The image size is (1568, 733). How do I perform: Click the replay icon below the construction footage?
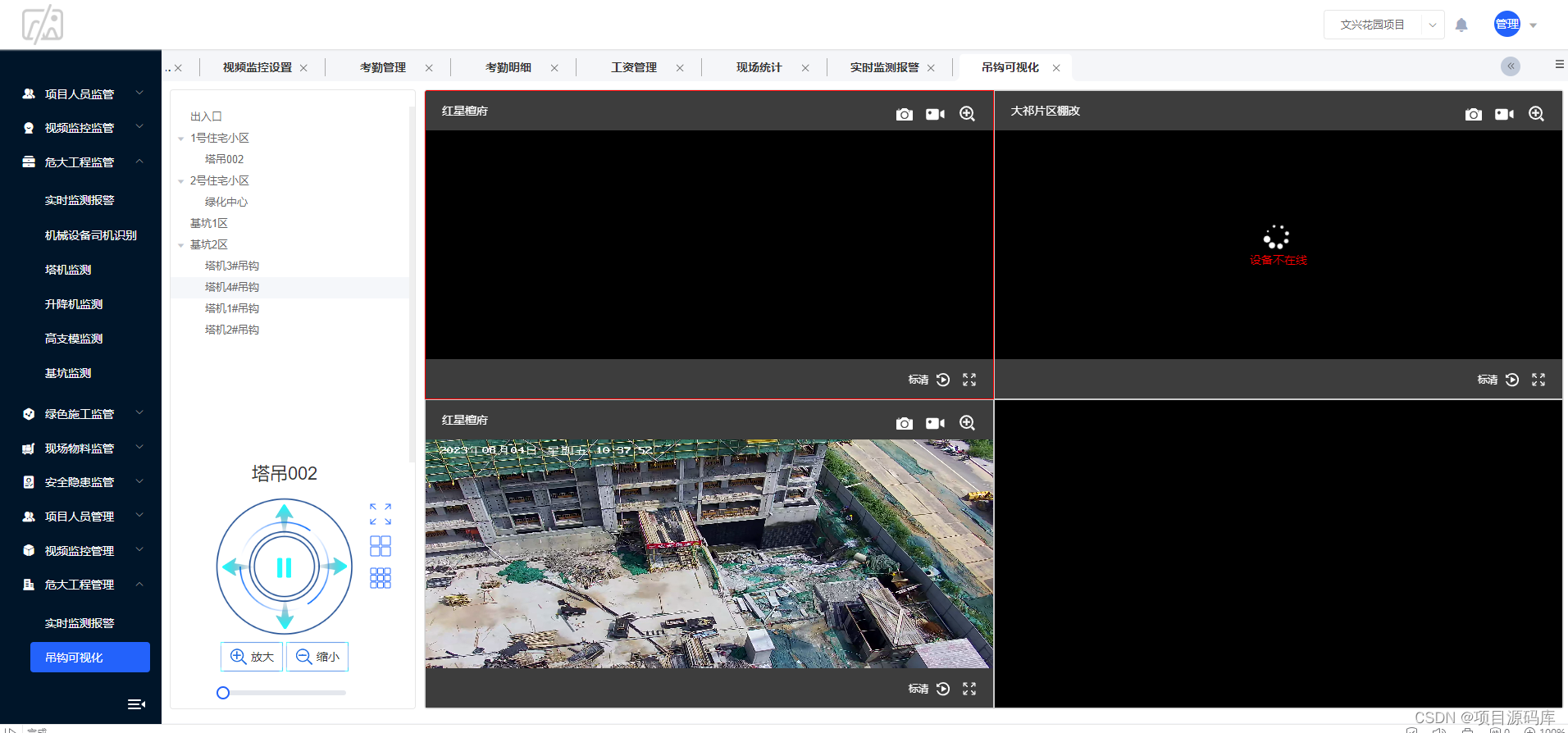pyautogui.click(x=943, y=689)
